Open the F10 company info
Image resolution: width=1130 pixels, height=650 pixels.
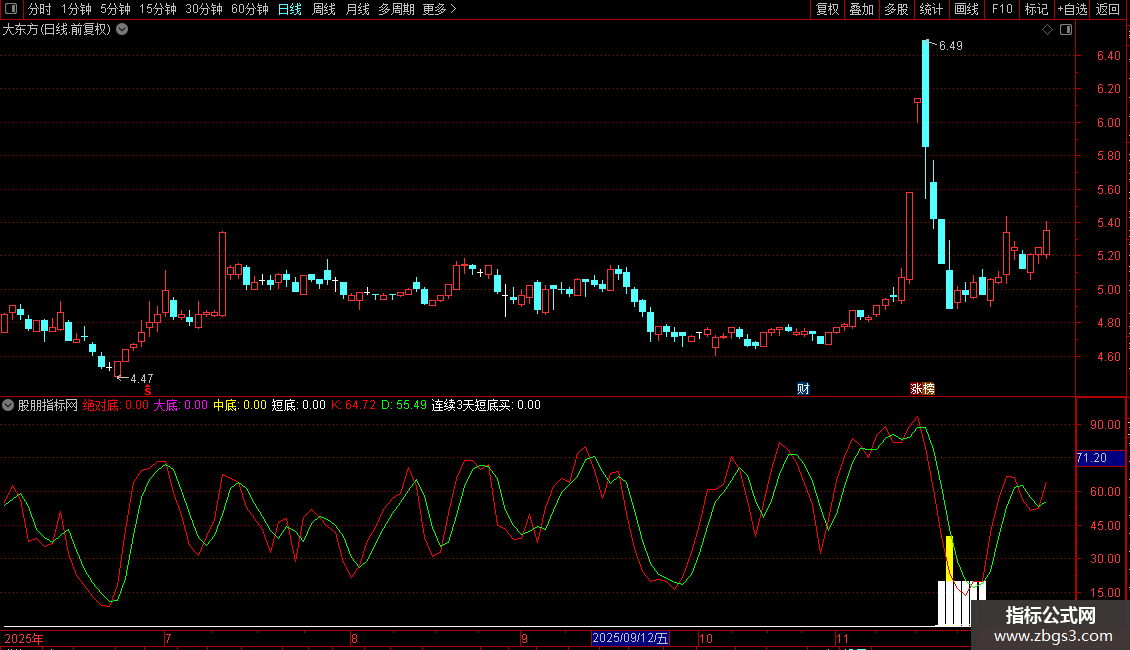[x=1002, y=9]
